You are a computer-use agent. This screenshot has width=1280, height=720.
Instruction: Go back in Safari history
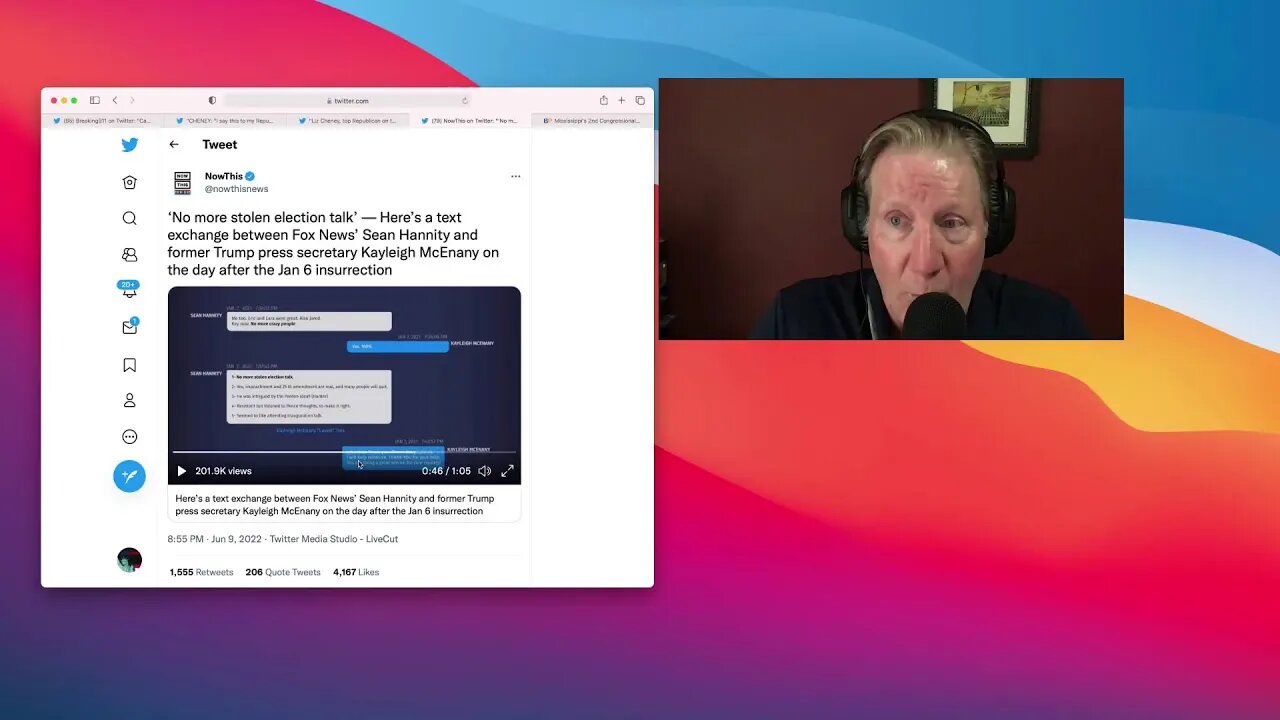pos(115,100)
